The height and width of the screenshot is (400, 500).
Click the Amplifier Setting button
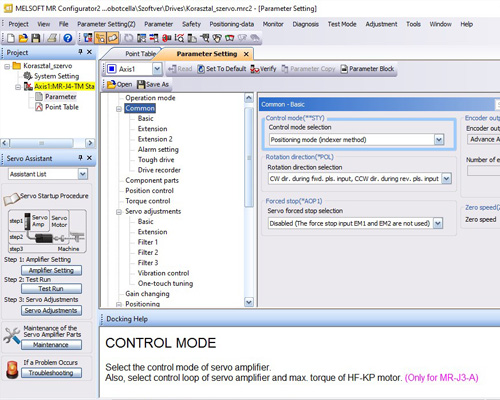51,270
